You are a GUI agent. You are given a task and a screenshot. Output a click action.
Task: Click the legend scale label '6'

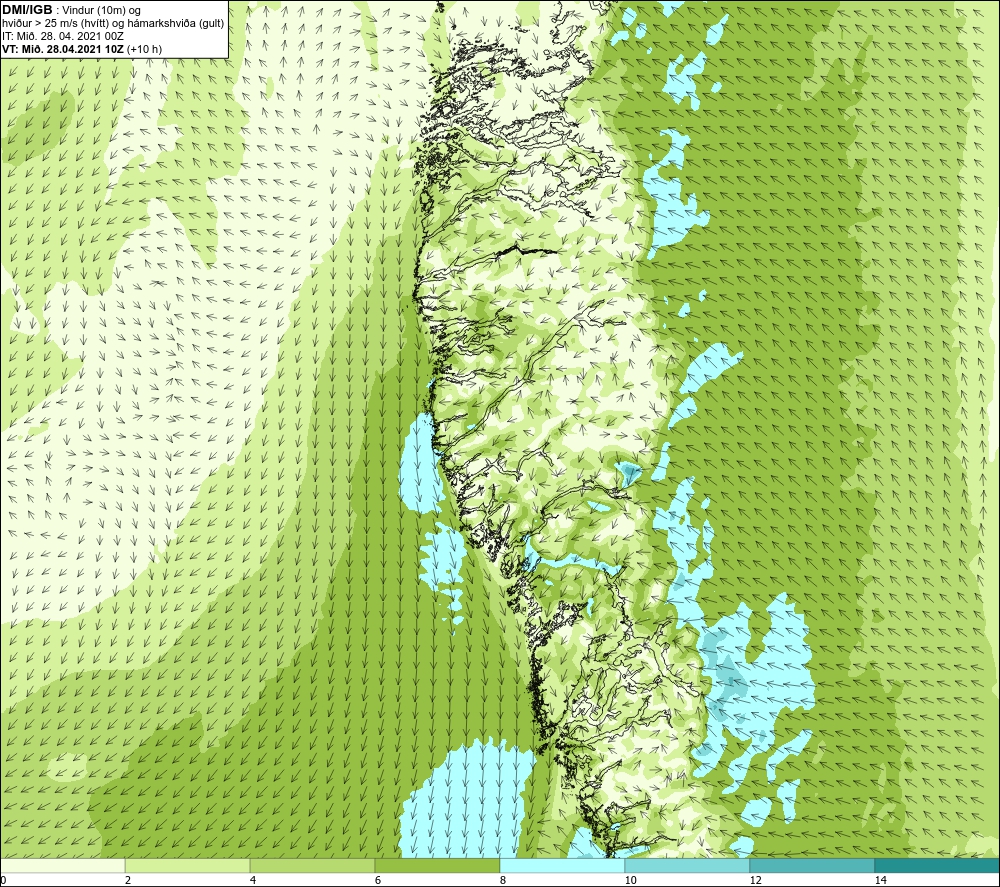(378, 880)
